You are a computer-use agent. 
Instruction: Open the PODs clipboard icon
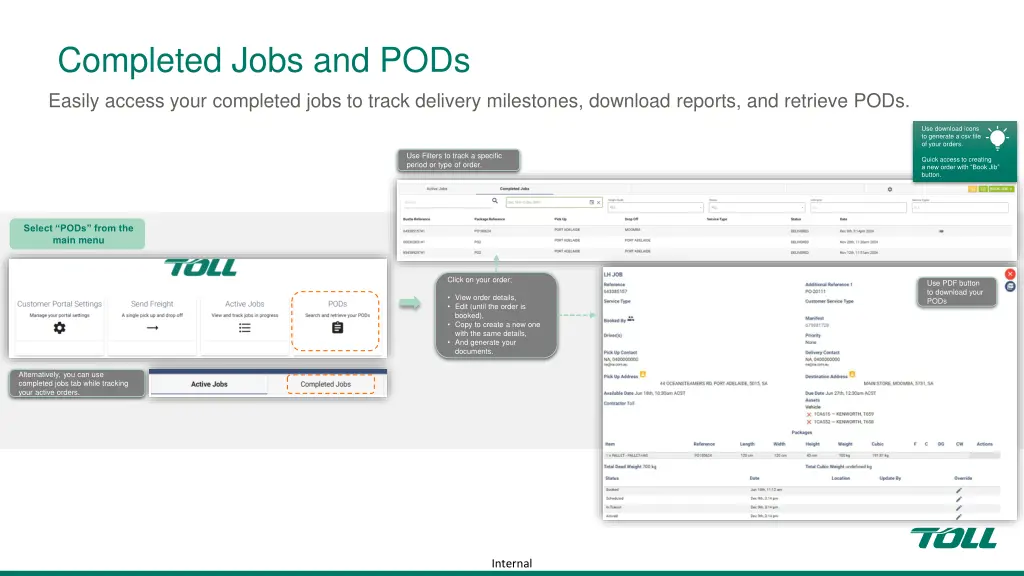pos(338,328)
